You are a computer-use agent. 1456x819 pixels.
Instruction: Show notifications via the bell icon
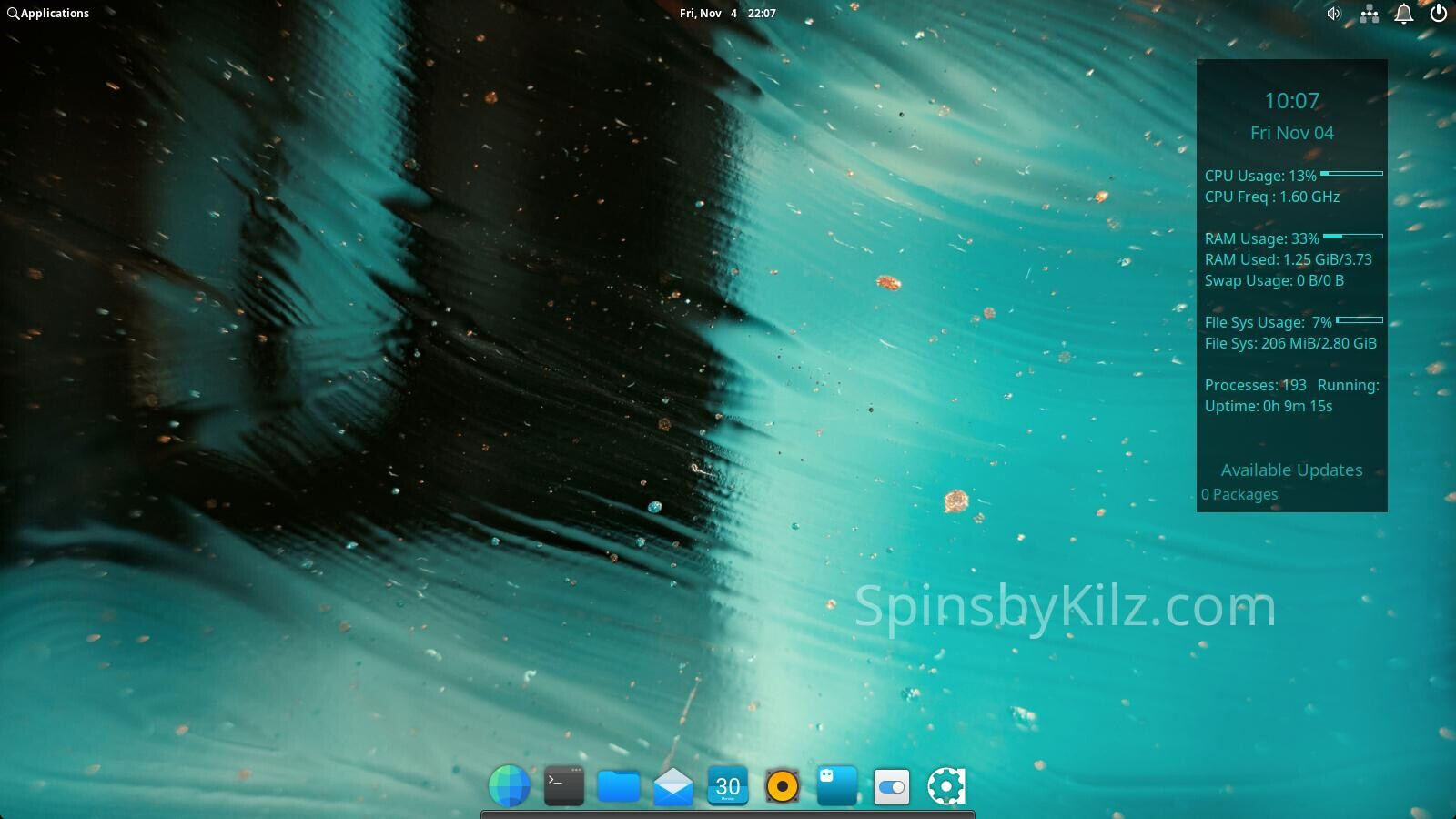point(1404,14)
